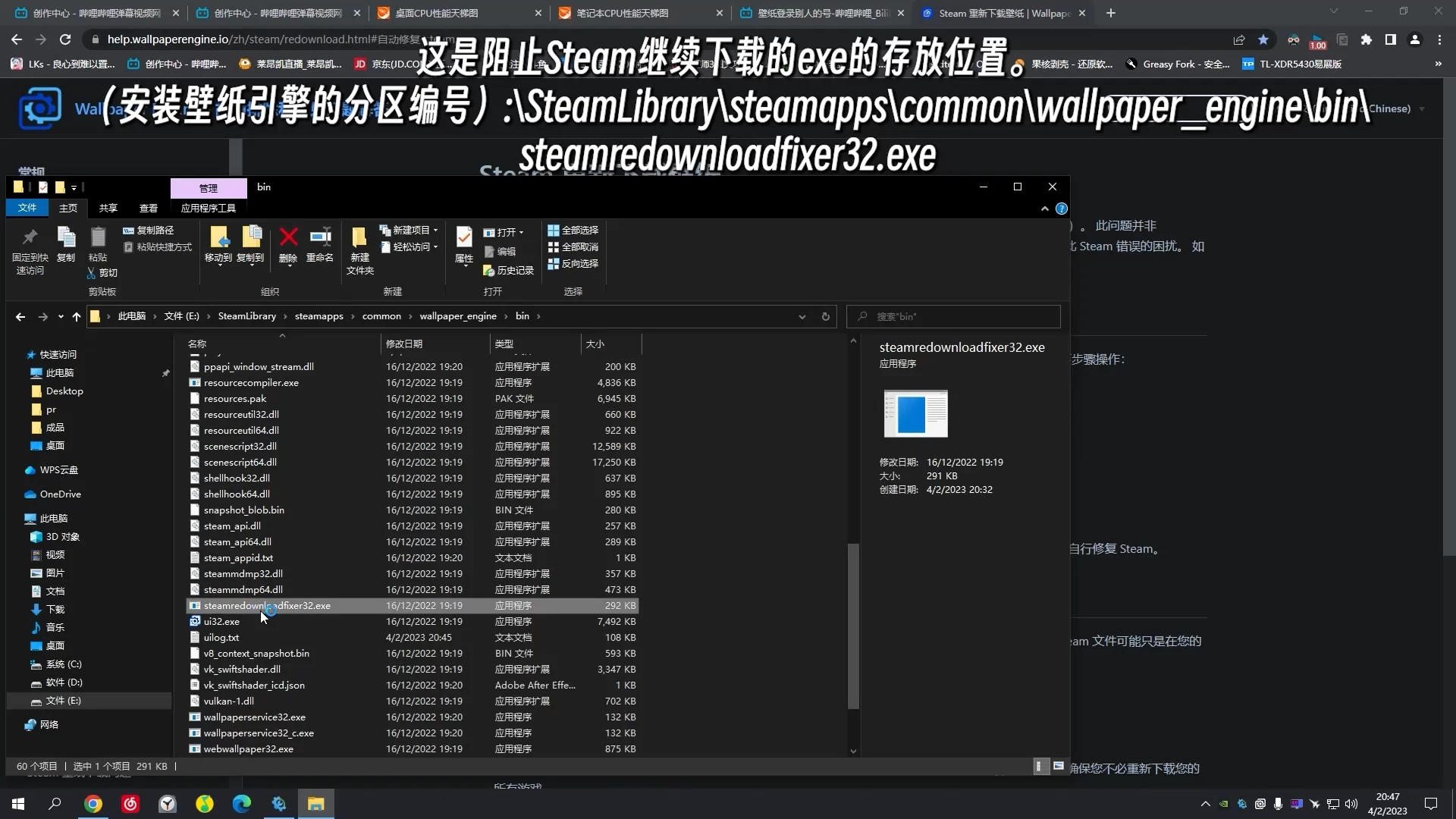Sort by Date modified (修改日期) header
The width and height of the screenshot is (1456, 819).
coord(435,344)
